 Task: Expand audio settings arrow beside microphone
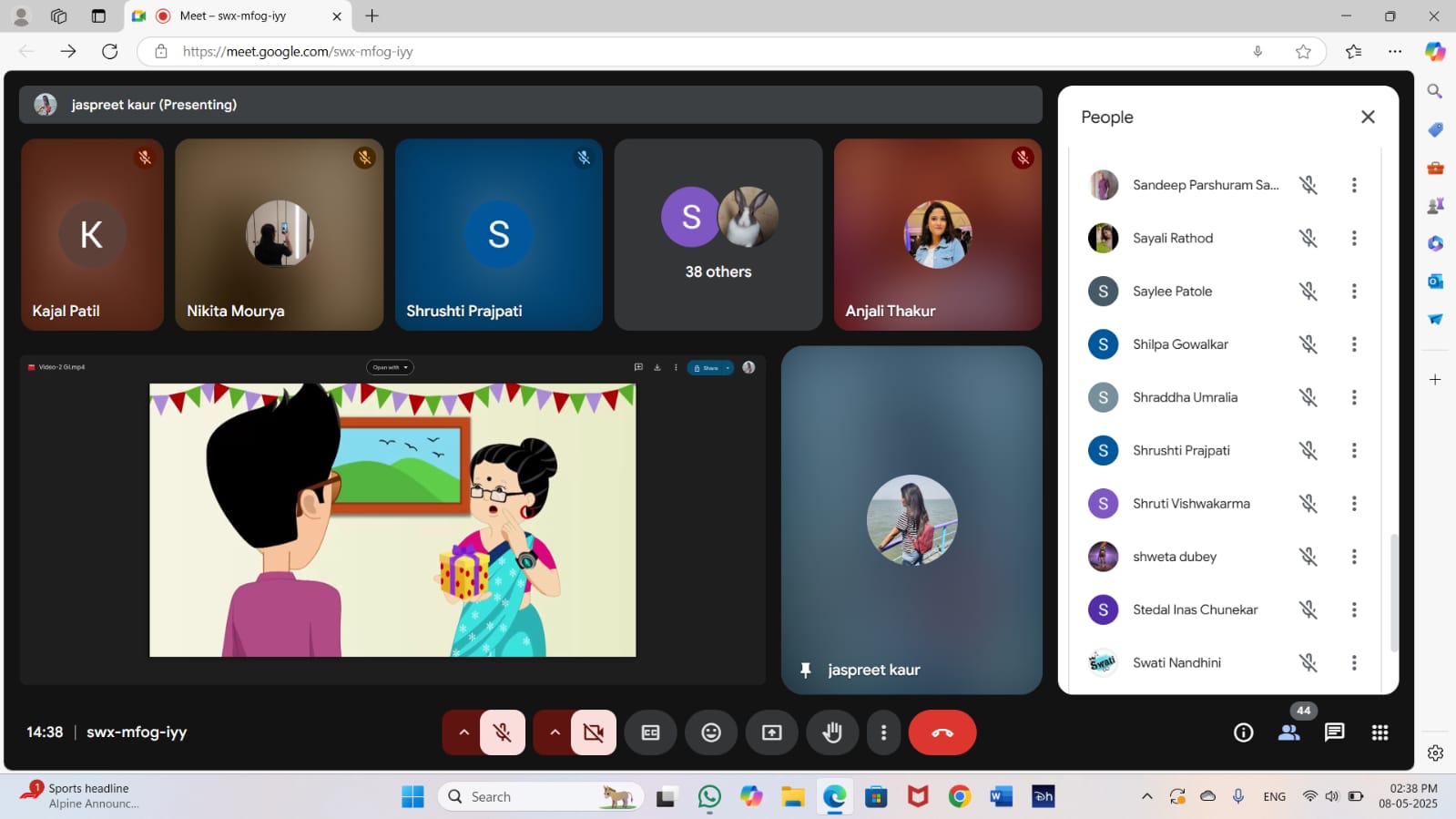point(463,732)
